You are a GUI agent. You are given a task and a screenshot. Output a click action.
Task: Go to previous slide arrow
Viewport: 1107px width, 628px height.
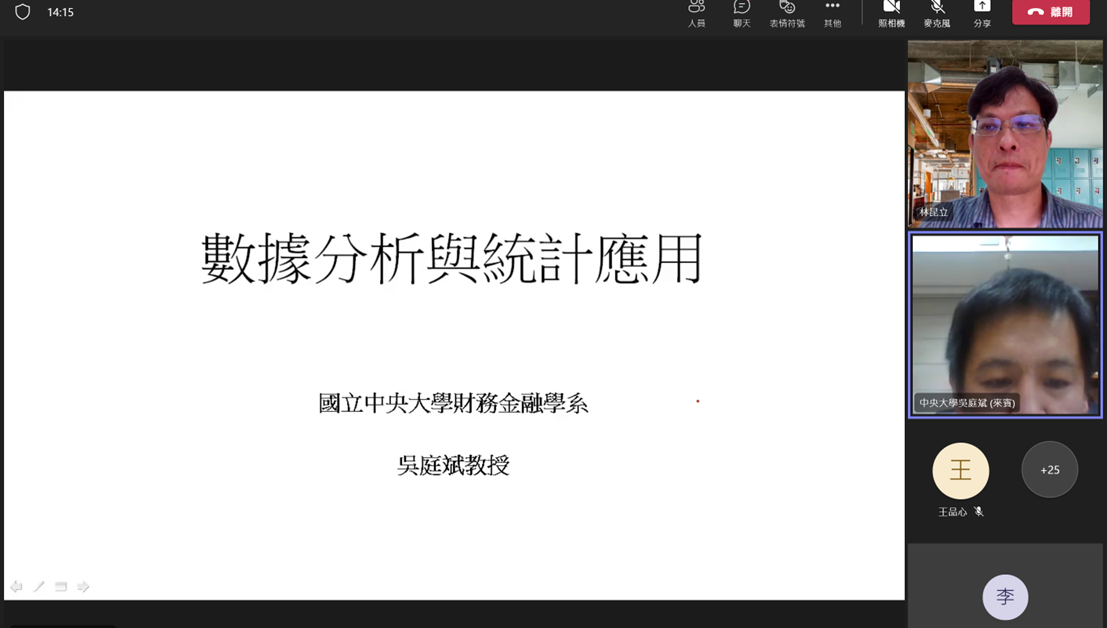16,586
